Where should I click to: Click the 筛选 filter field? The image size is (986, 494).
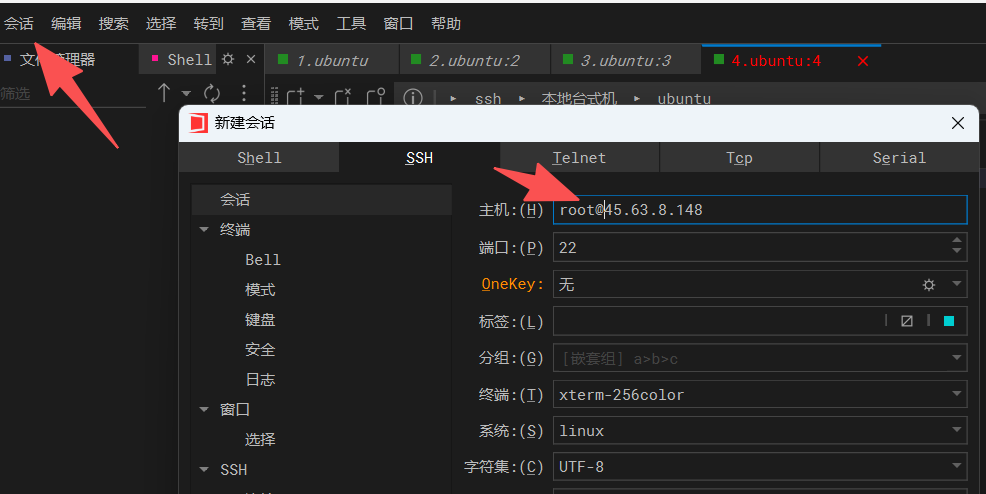[72, 94]
